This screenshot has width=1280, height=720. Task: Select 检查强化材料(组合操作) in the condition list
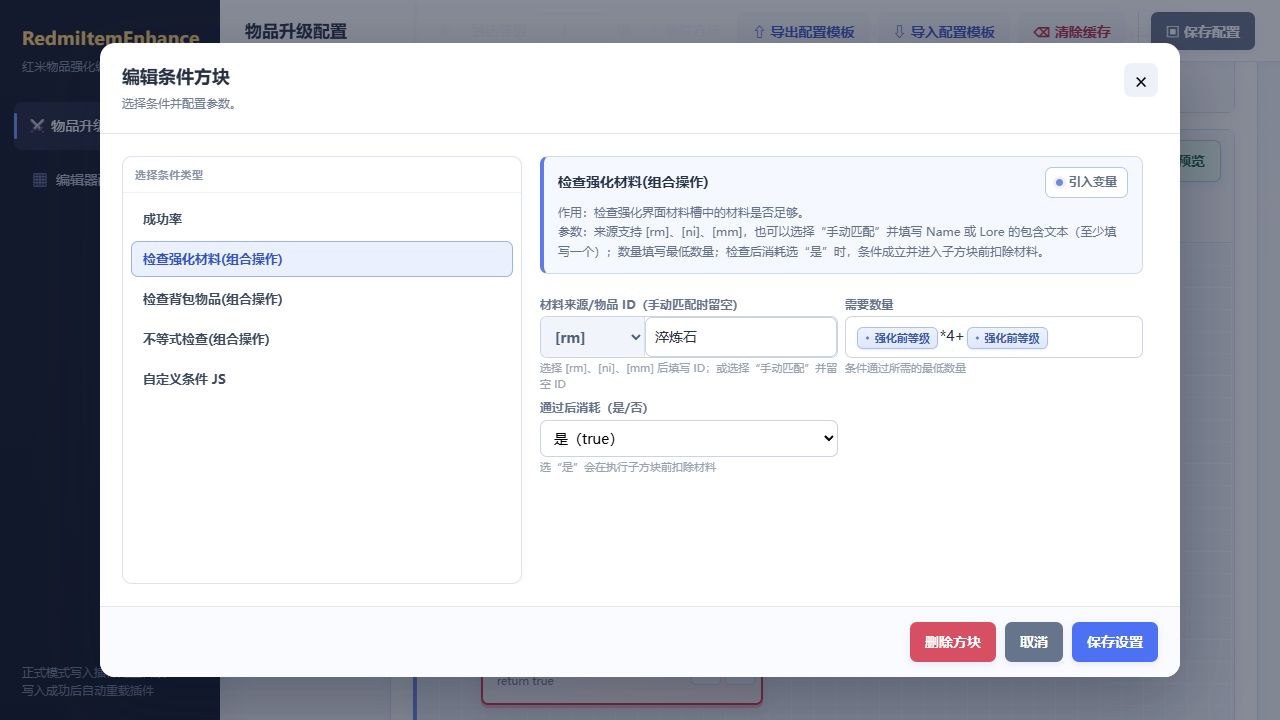click(x=321, y=259)
